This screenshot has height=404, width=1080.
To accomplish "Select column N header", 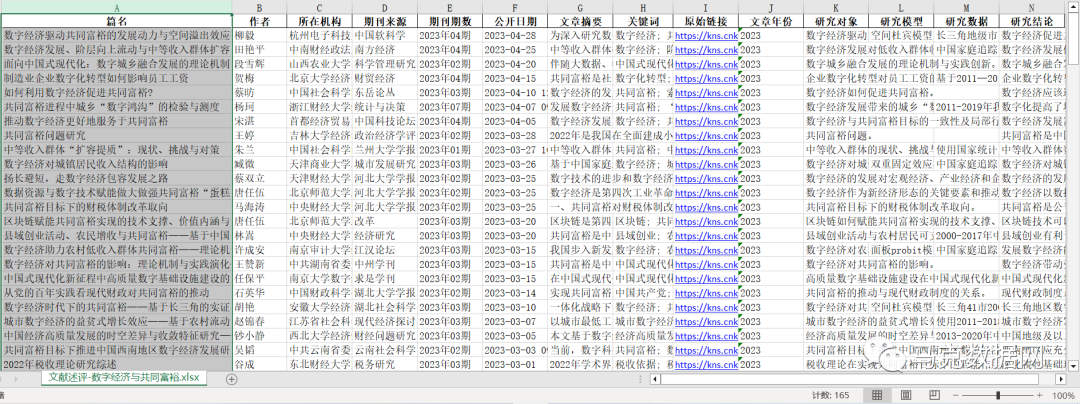I will click(1031, 6).
